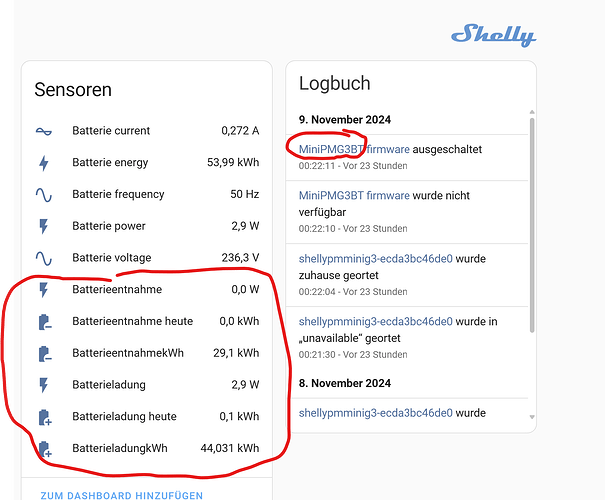Click the Logbuch scroll up arrow
The image size is (605, 500).
[532, 112]
